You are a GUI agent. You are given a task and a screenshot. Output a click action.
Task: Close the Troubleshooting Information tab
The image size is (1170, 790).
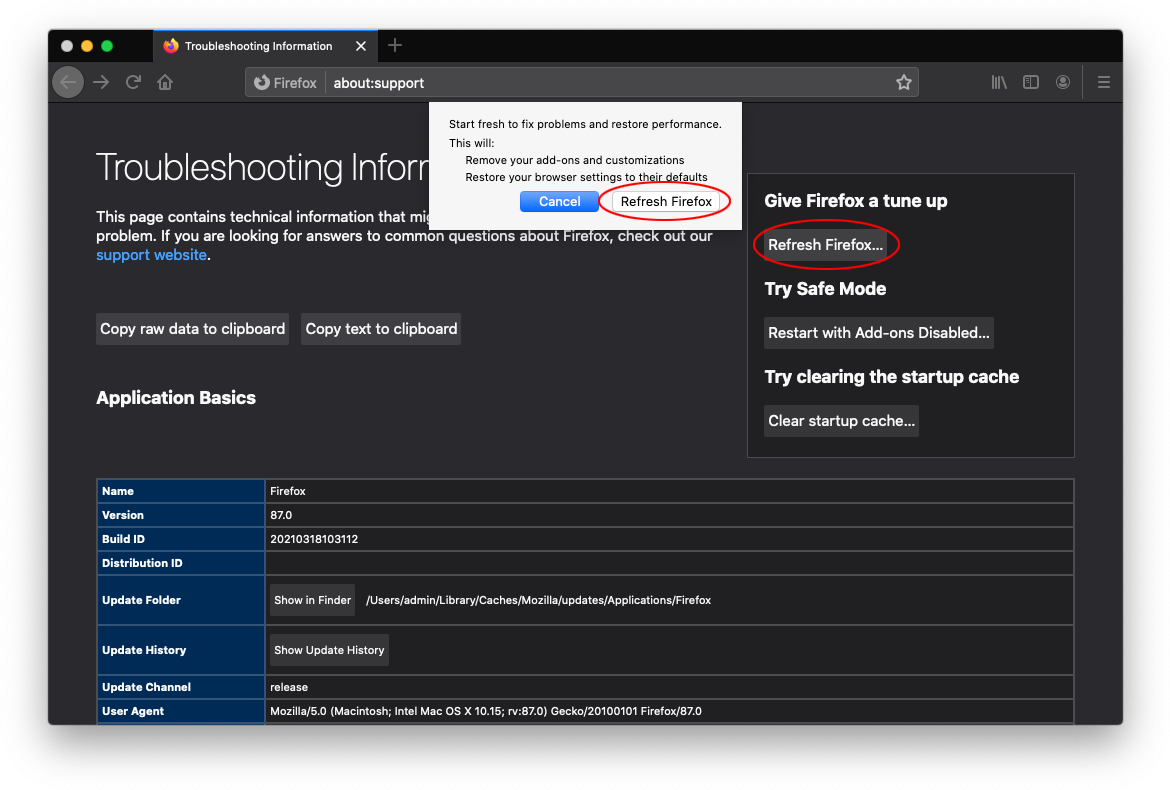tap(361, 46)
